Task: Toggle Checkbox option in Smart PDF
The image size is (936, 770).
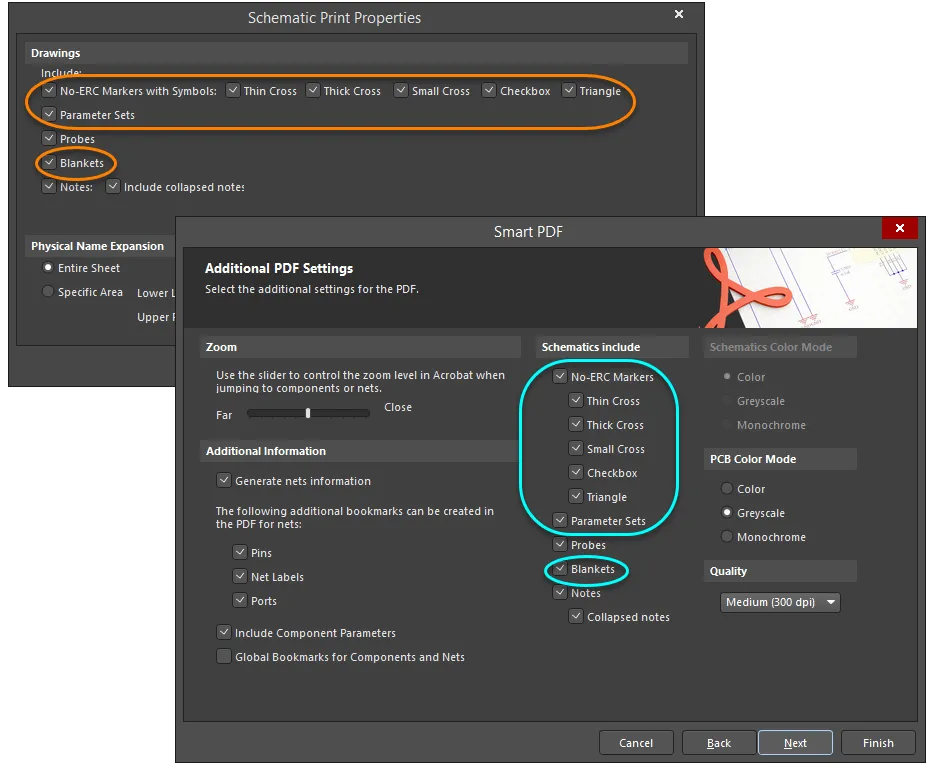Action: coord(576,473)
